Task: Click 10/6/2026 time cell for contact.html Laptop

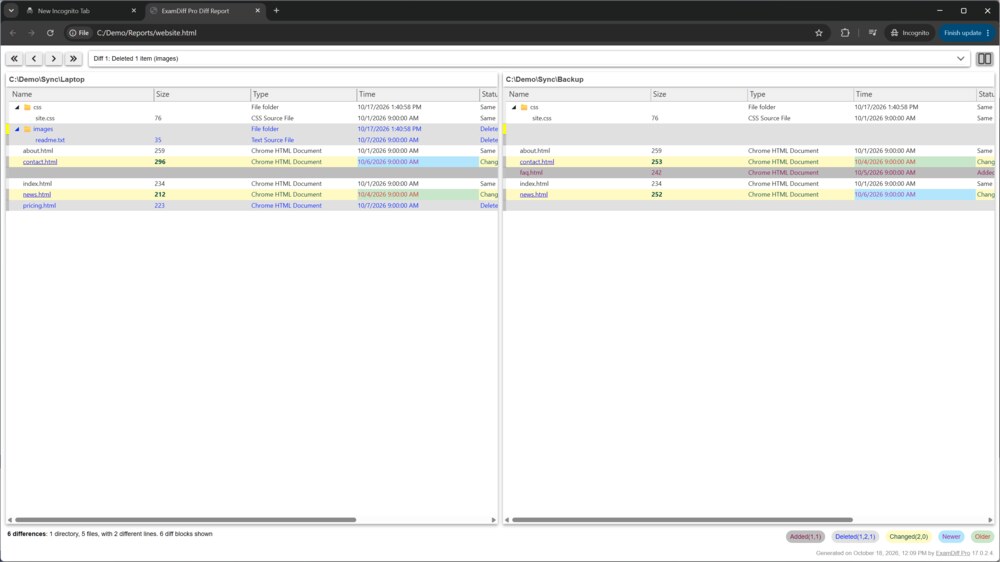Action: (x=418, y=162)
